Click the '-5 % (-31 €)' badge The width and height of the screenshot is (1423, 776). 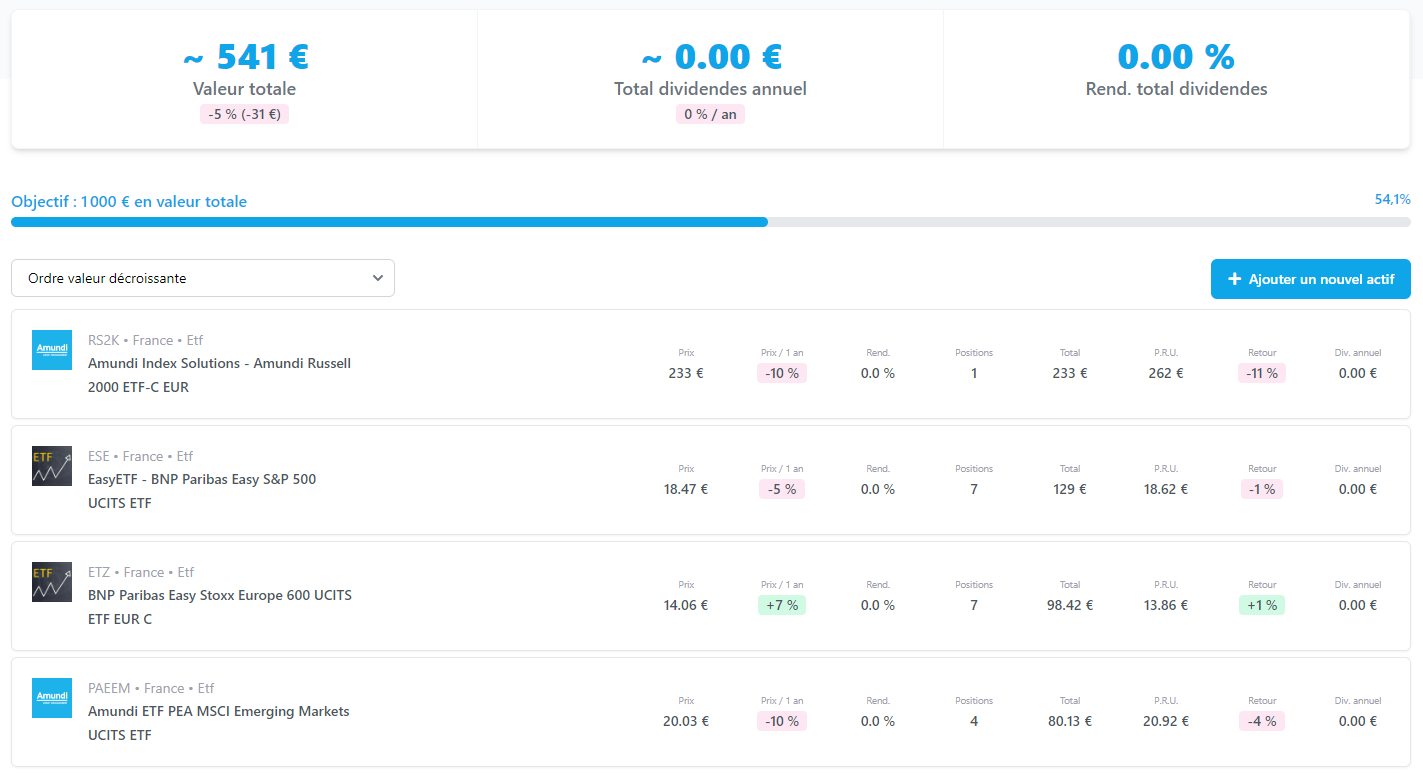[x=244, y=114]
